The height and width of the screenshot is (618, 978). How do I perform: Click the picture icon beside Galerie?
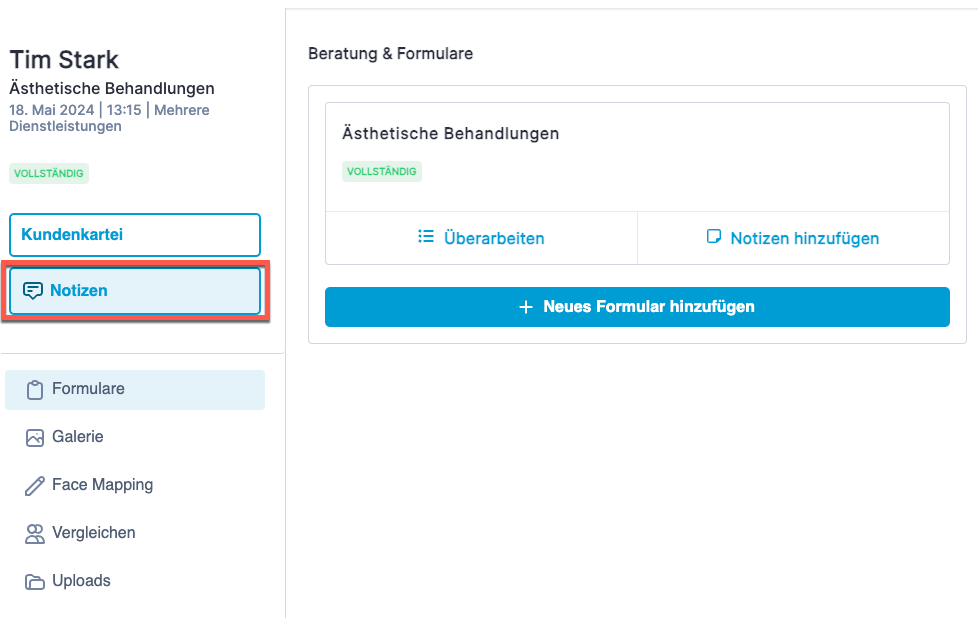35,438
